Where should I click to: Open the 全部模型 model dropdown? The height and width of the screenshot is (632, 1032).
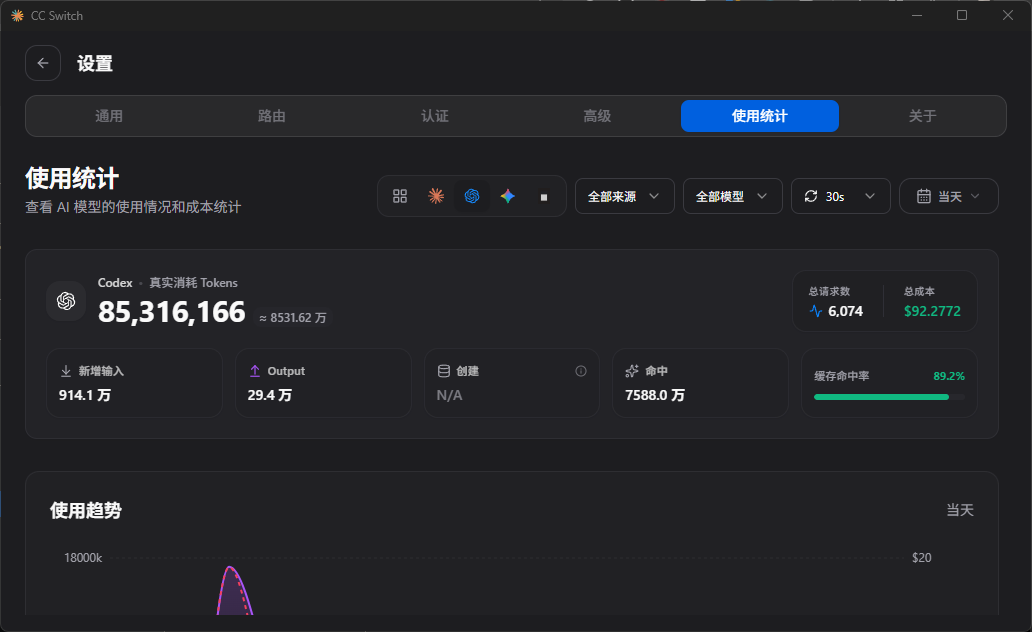tap(733, 196)
